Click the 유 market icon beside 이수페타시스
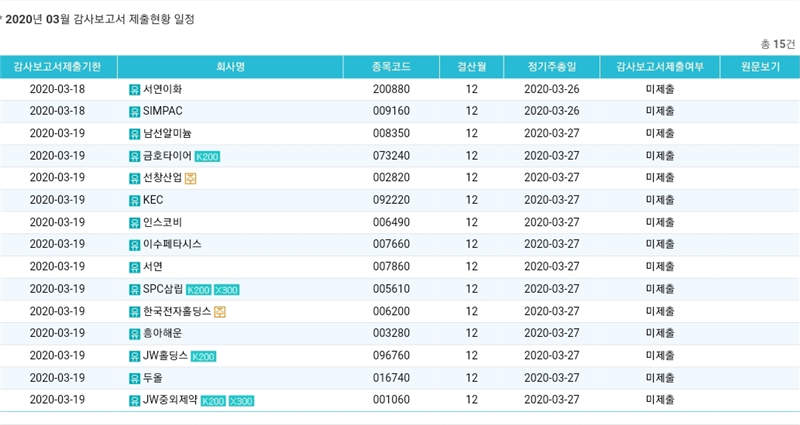The height and width of the screenshot is (425, 800). [x=134, y=245]
